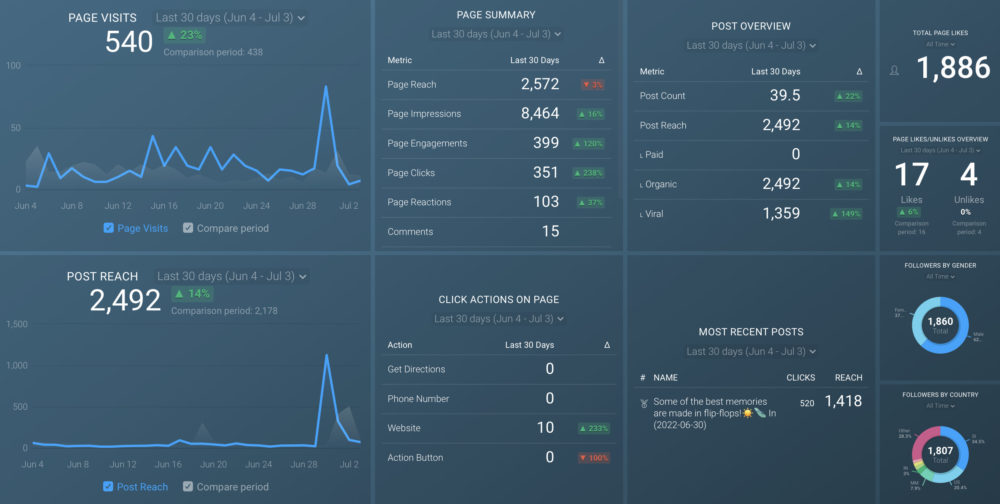Click Comparison period: 438 text

pyautogui.click(x=213, y=52)
